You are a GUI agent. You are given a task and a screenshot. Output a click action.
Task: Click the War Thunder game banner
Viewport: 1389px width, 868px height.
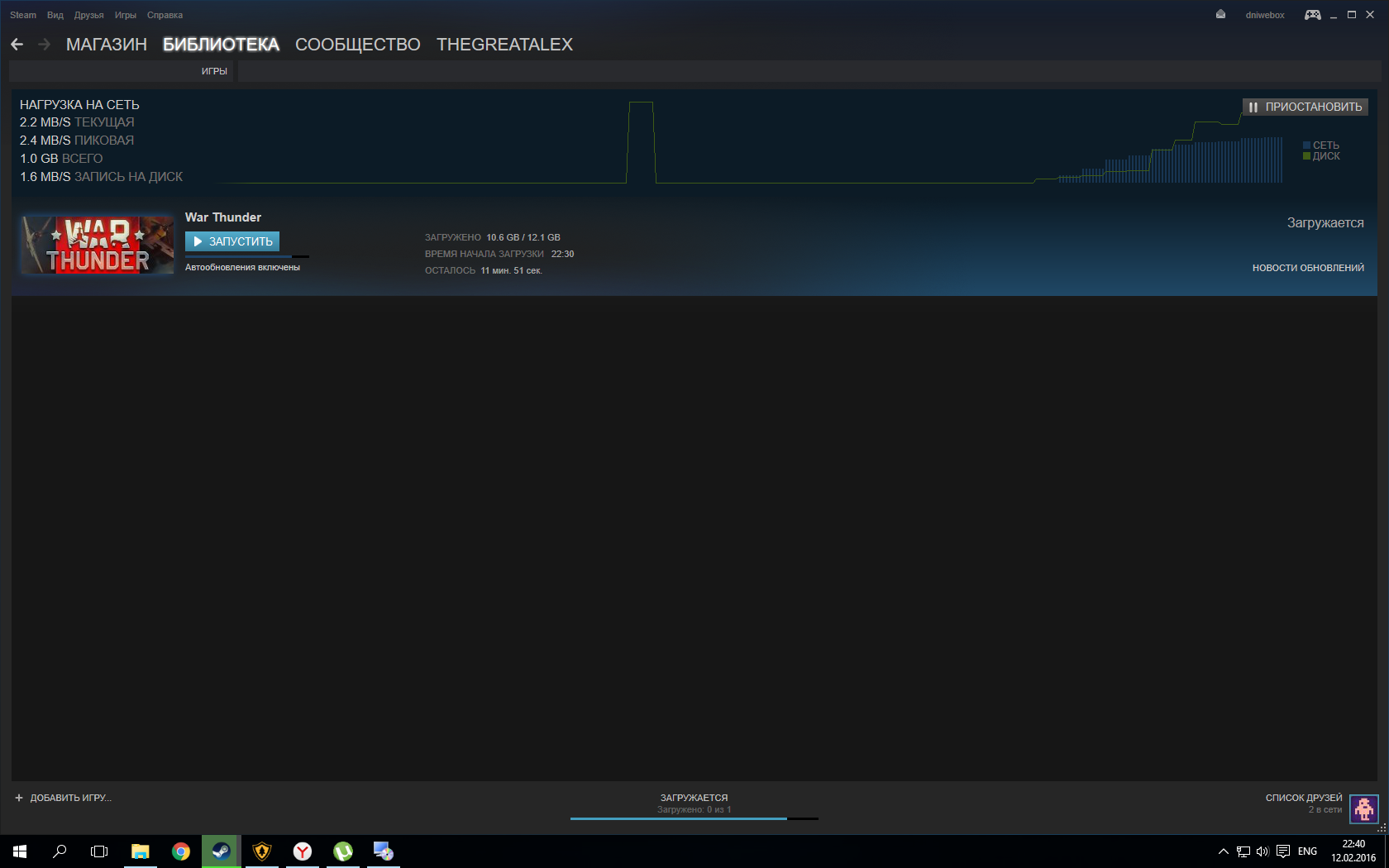tap(98, 245)
